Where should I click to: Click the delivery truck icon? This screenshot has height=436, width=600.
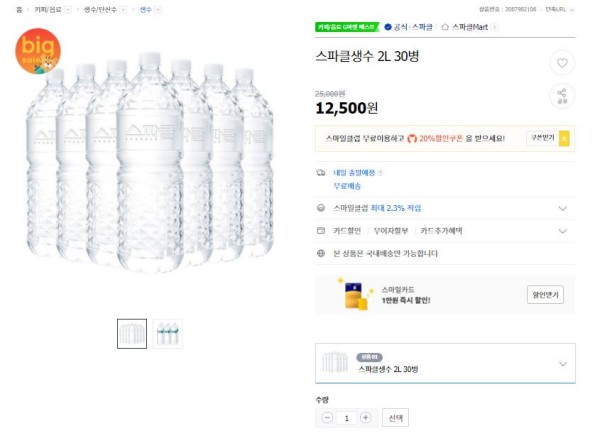(321, 173)
